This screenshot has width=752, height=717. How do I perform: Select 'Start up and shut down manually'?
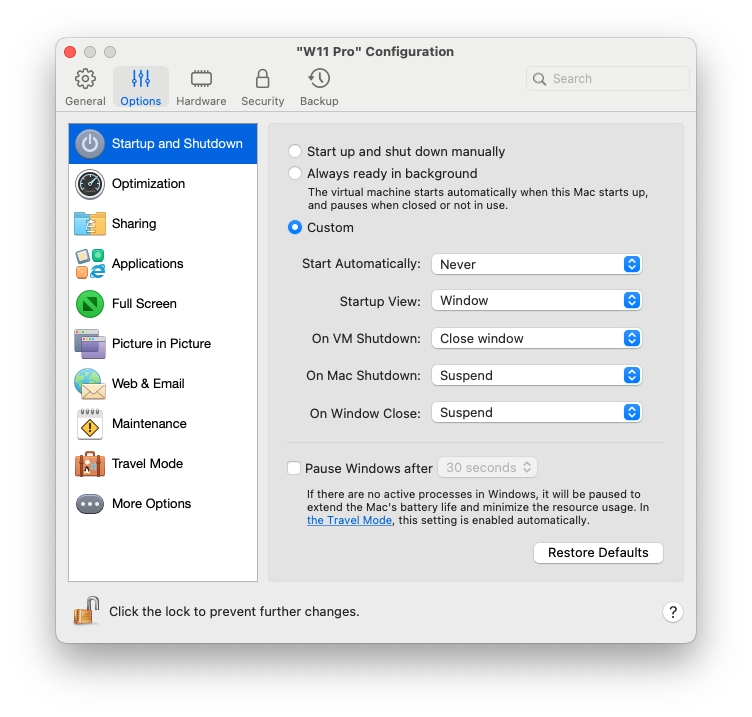(x=295, y=152)
